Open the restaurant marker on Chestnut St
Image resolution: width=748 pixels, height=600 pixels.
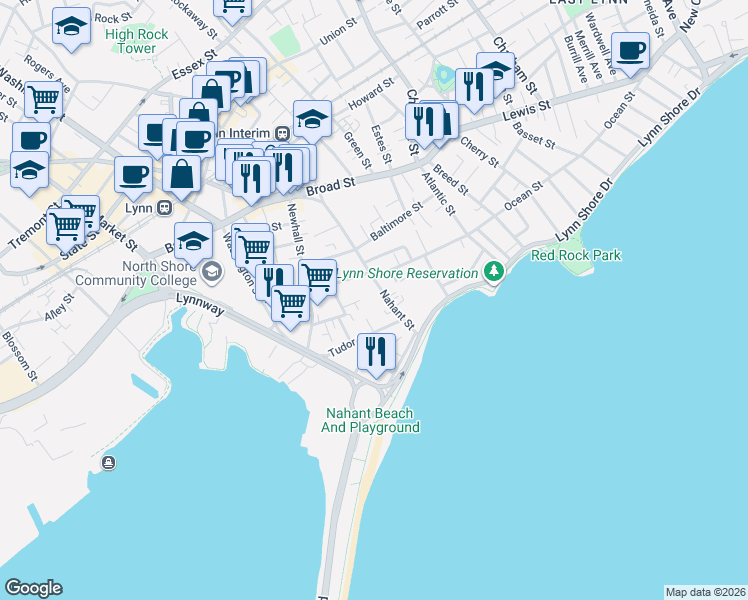point(424,123)
